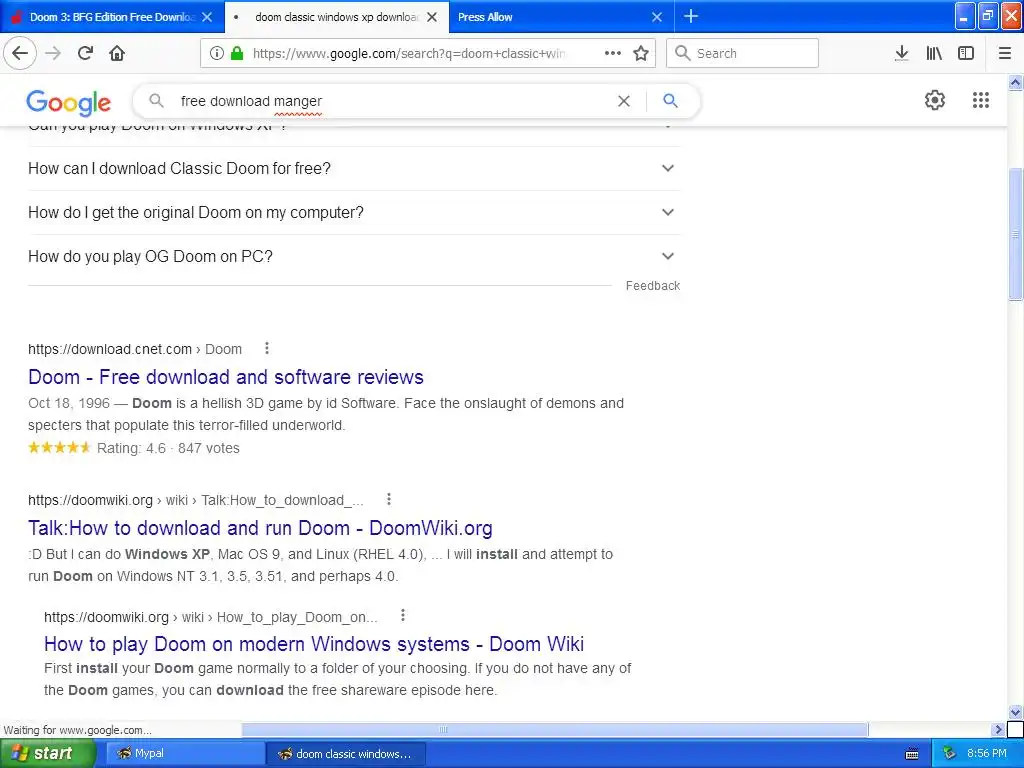Select the doom classic windows xp tab
Screen dimensions: 1024x768
click(x=336, y=17)
